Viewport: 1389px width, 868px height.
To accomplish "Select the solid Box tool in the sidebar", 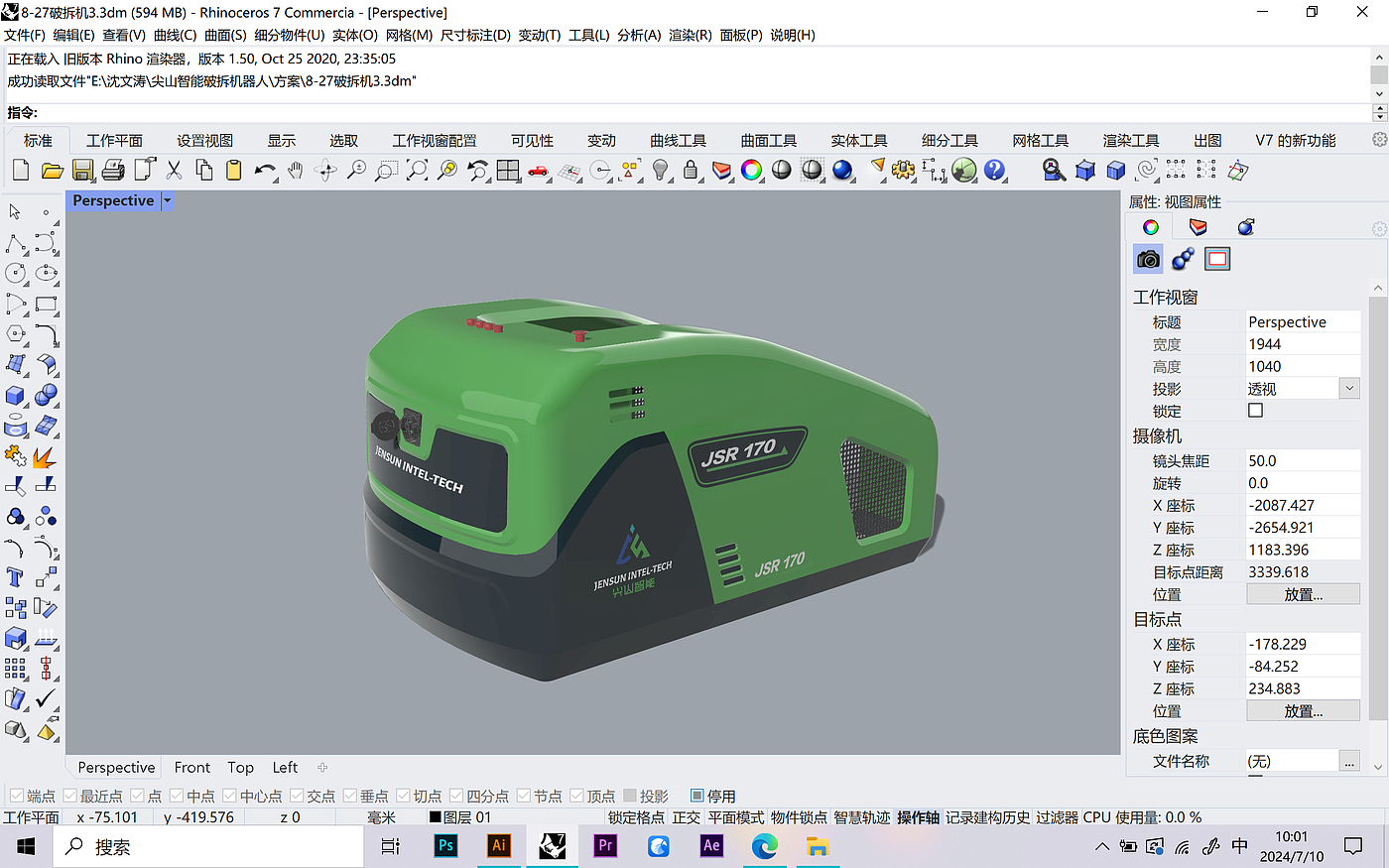I will 16,396.
